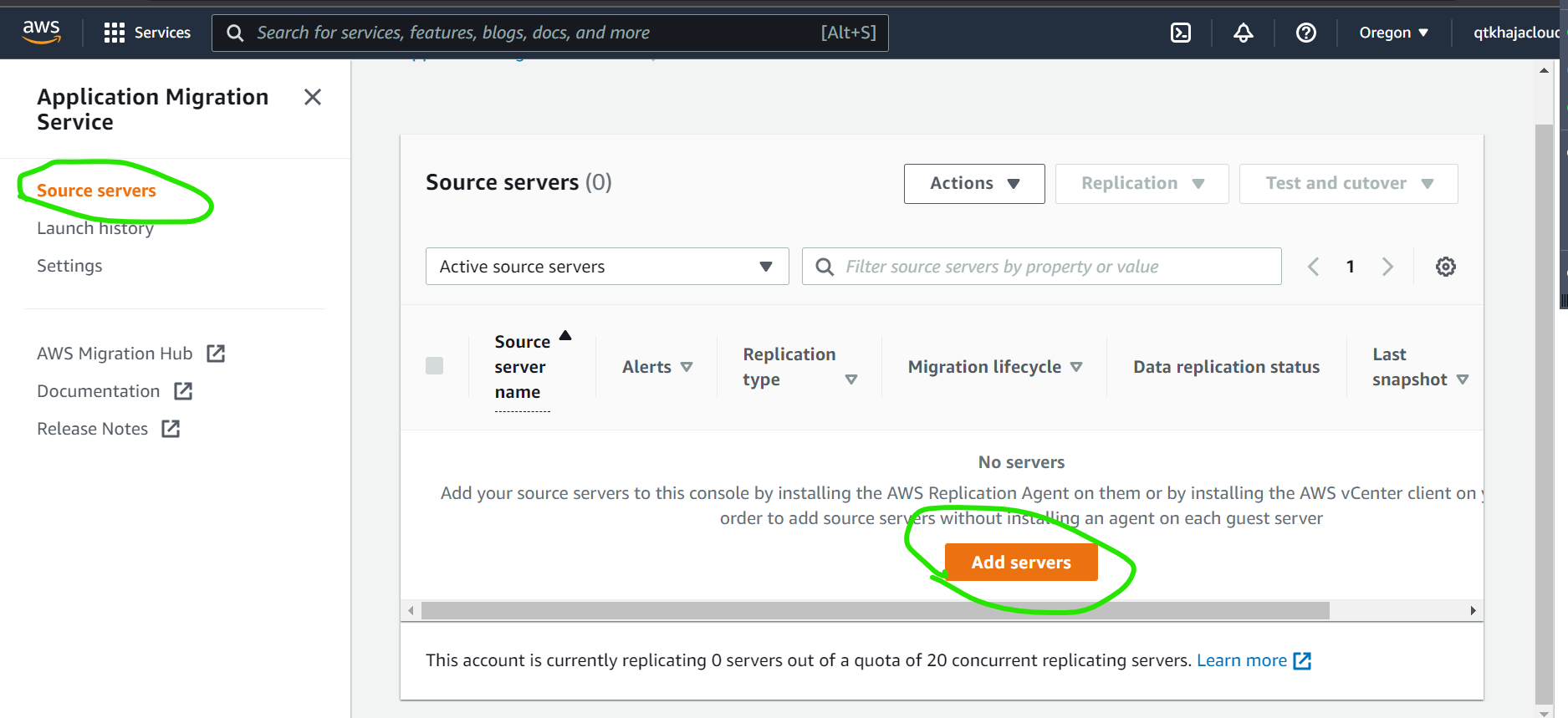Screen dimensions: 1568x718
Task: Expand the Replication dropdown
Action: [1142, 184]
